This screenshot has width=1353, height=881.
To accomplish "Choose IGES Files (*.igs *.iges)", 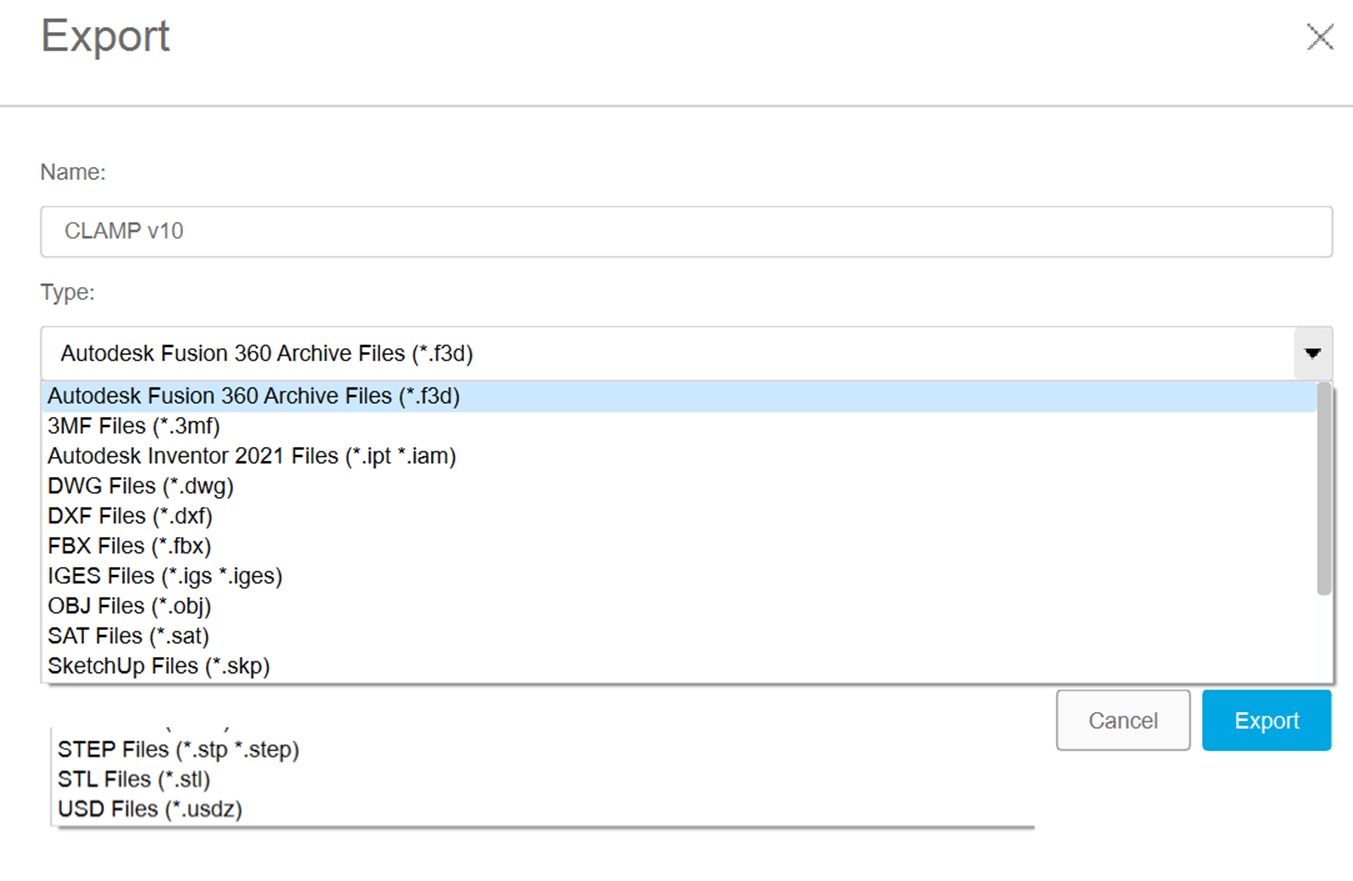I will 679,577.
